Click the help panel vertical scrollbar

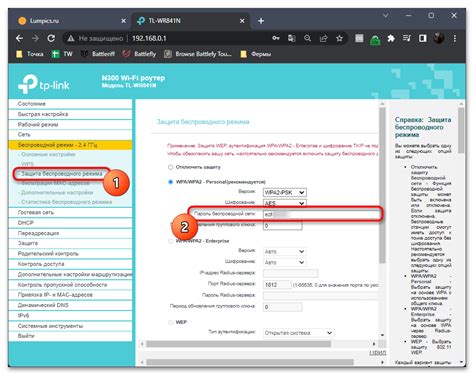coord(461,130)
